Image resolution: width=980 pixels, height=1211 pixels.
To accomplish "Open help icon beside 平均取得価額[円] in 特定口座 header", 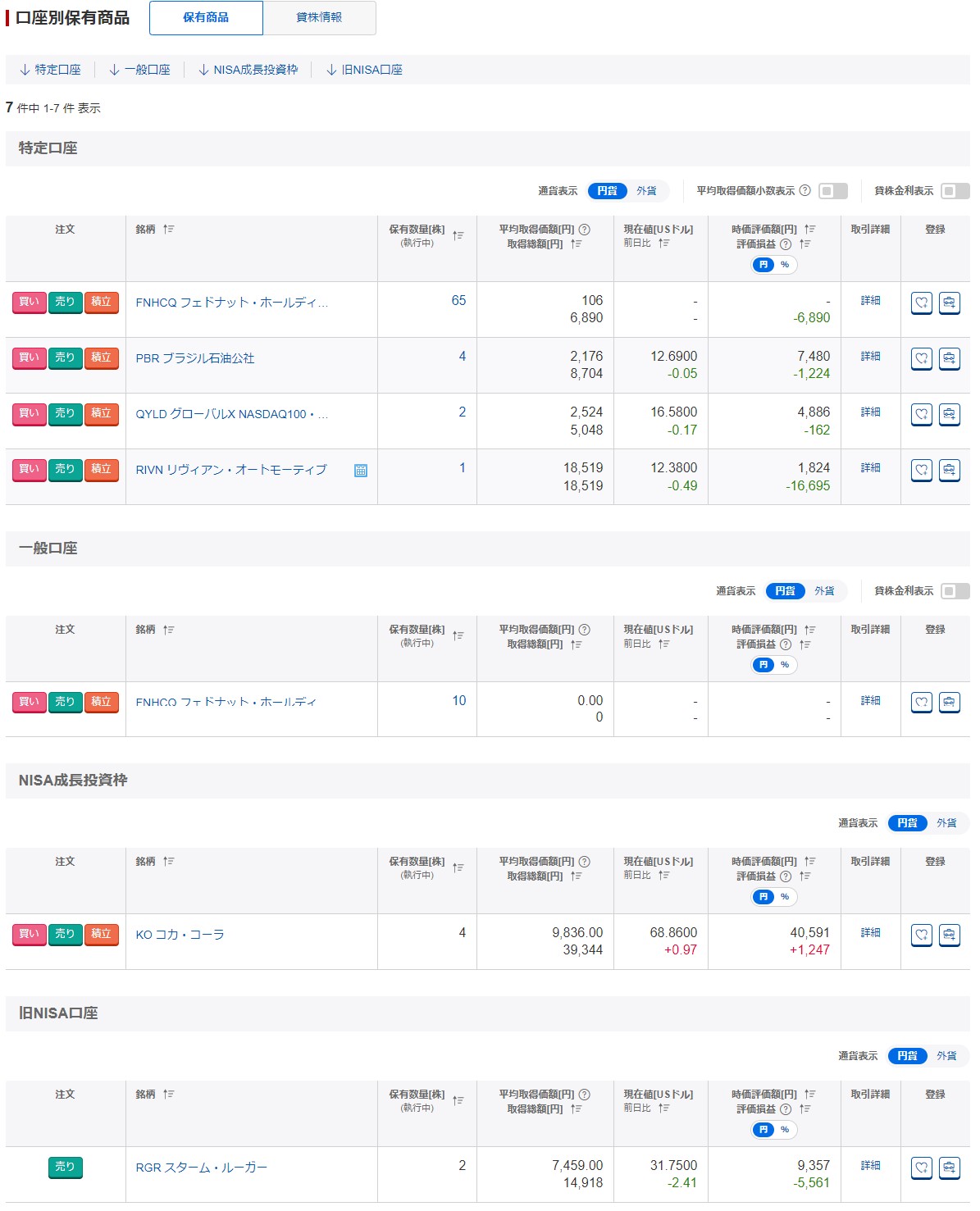I will 584,230.
